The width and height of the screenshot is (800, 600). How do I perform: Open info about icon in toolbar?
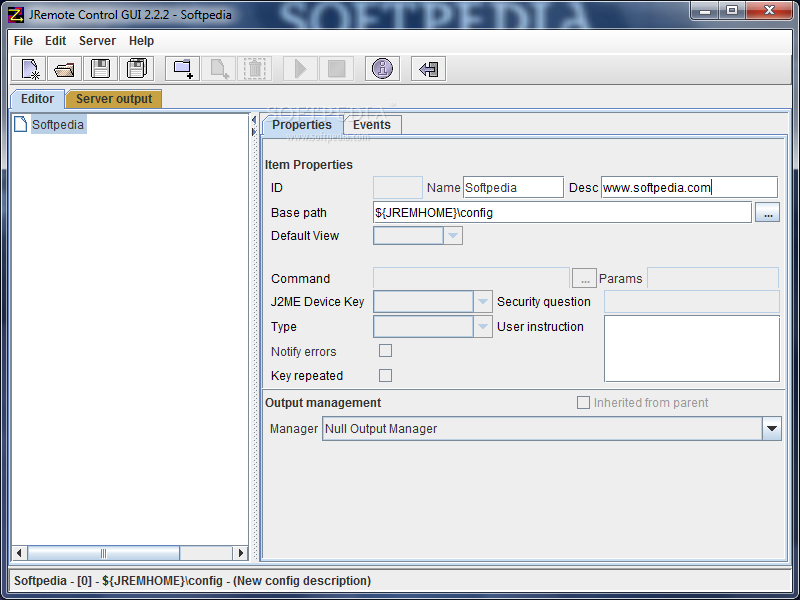pyautogui.click(x=382, y=68)
